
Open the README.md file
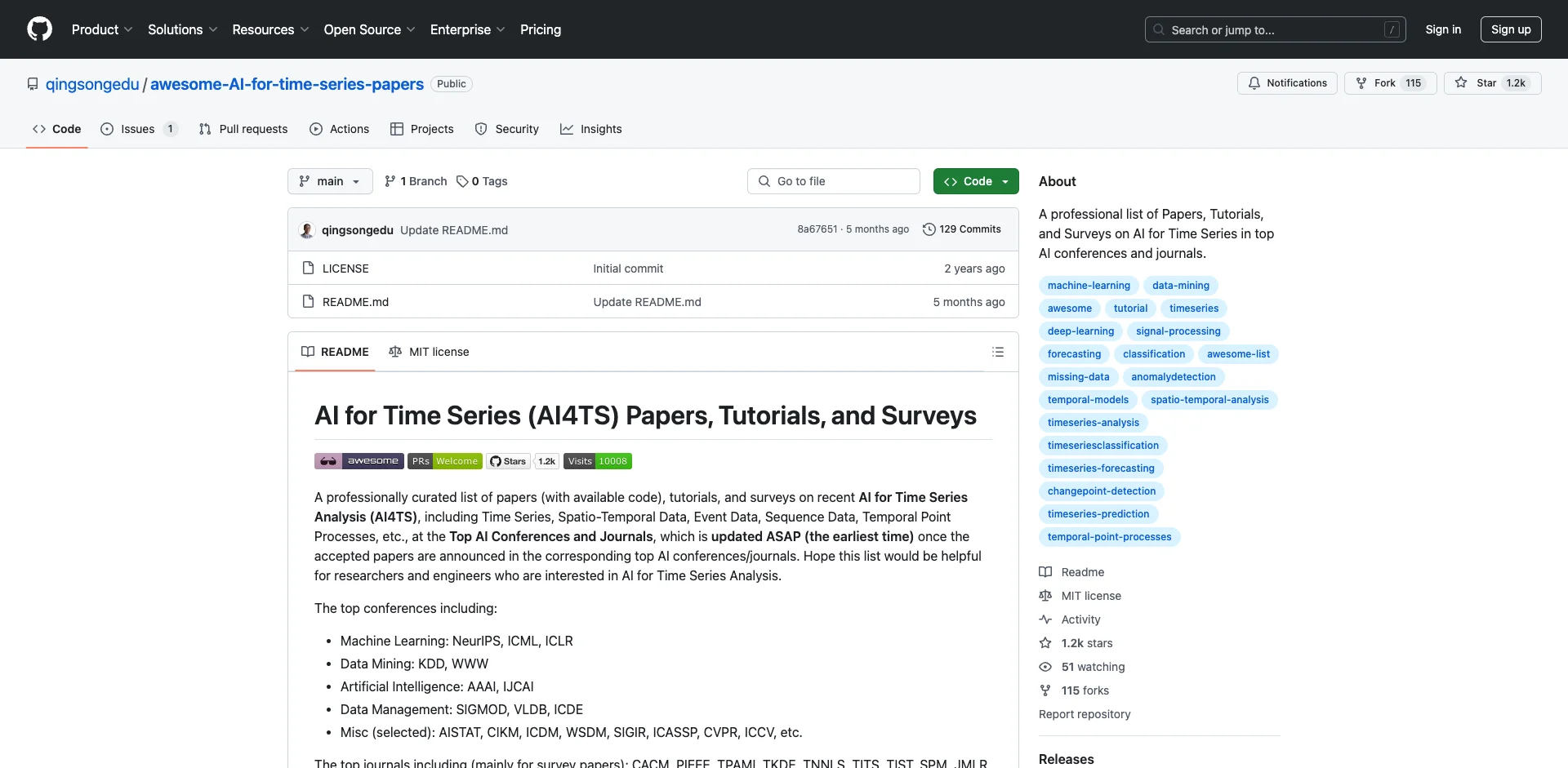pos(355,302)
